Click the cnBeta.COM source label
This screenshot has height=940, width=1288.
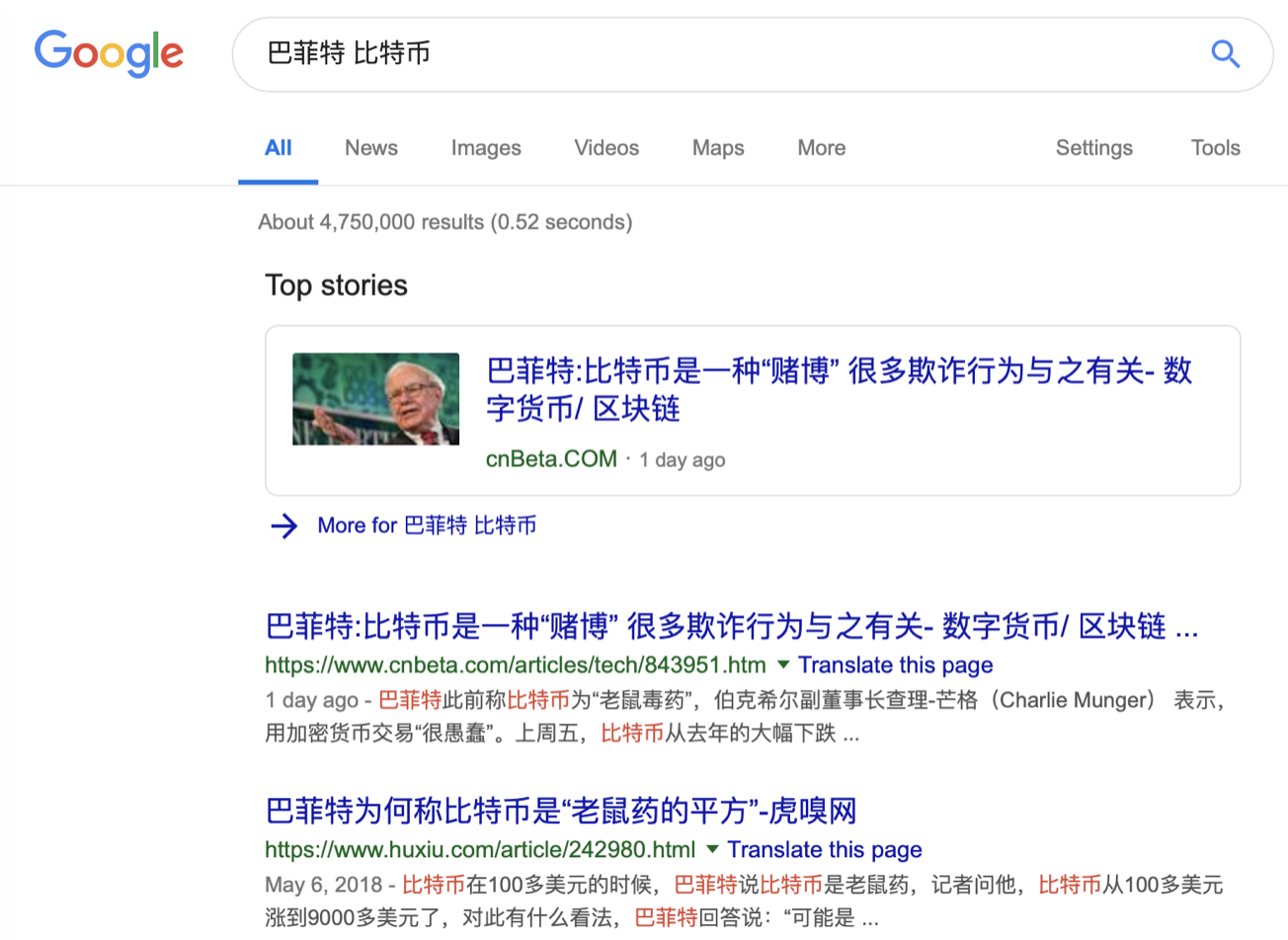(551, 459)
